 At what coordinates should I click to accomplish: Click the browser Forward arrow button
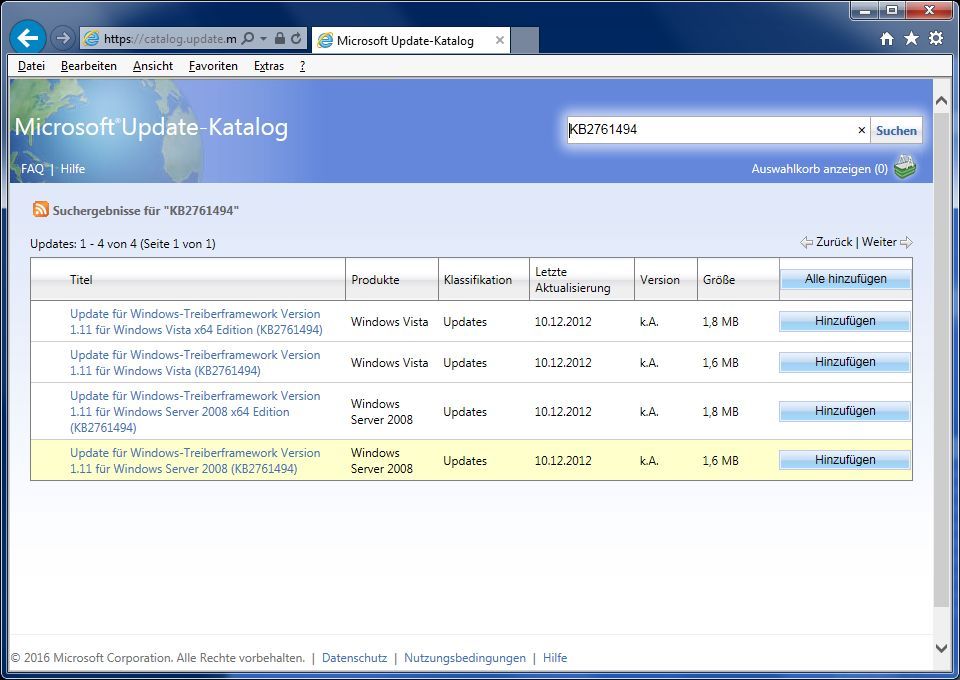(x=62, y=38)
